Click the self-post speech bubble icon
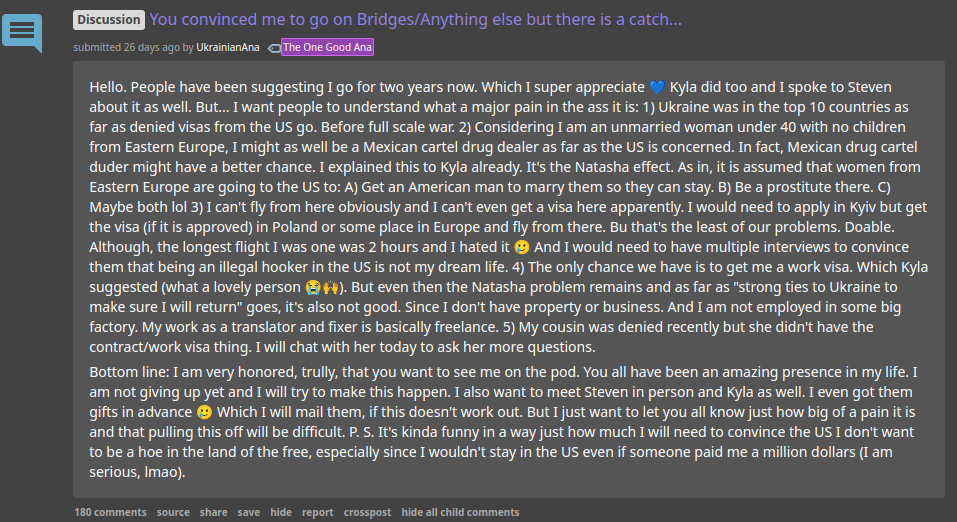957x522 pixels. pyautogui.click(x=22, y=32)
